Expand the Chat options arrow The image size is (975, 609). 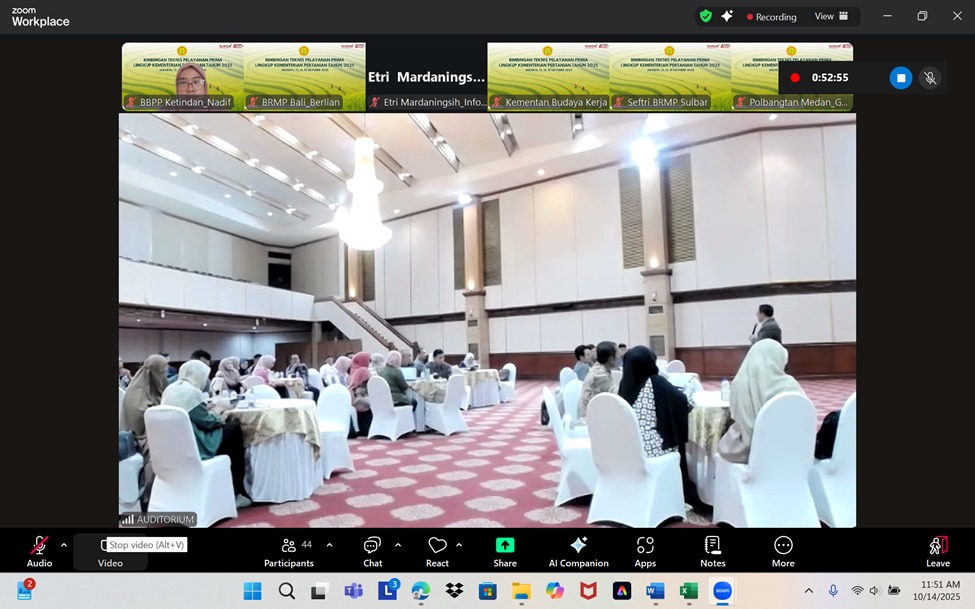click(398, 545)
